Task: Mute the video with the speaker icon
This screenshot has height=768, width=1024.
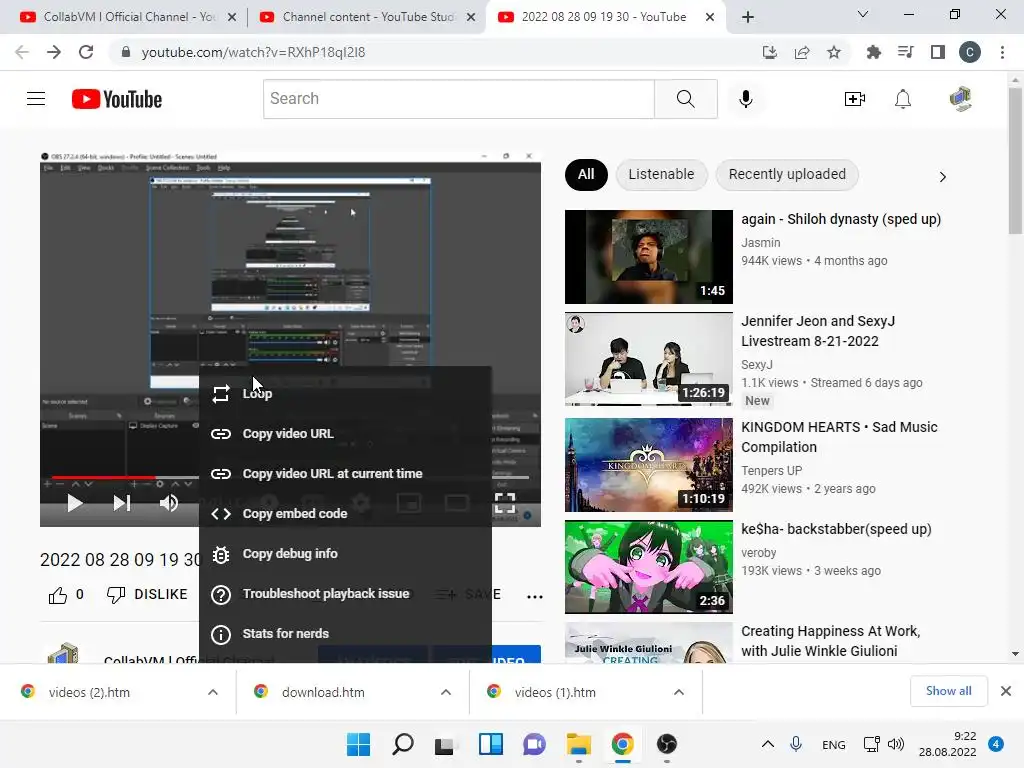Action: pyautogui.click(x=169, y=503)
